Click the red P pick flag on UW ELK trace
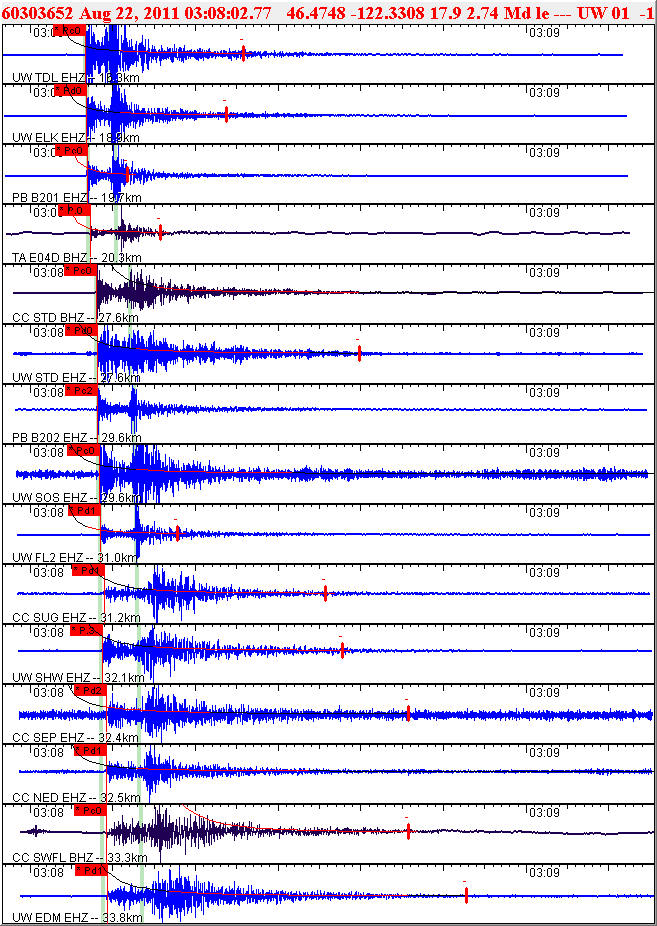This screenshot has width=657, height=926. [70, 90]
